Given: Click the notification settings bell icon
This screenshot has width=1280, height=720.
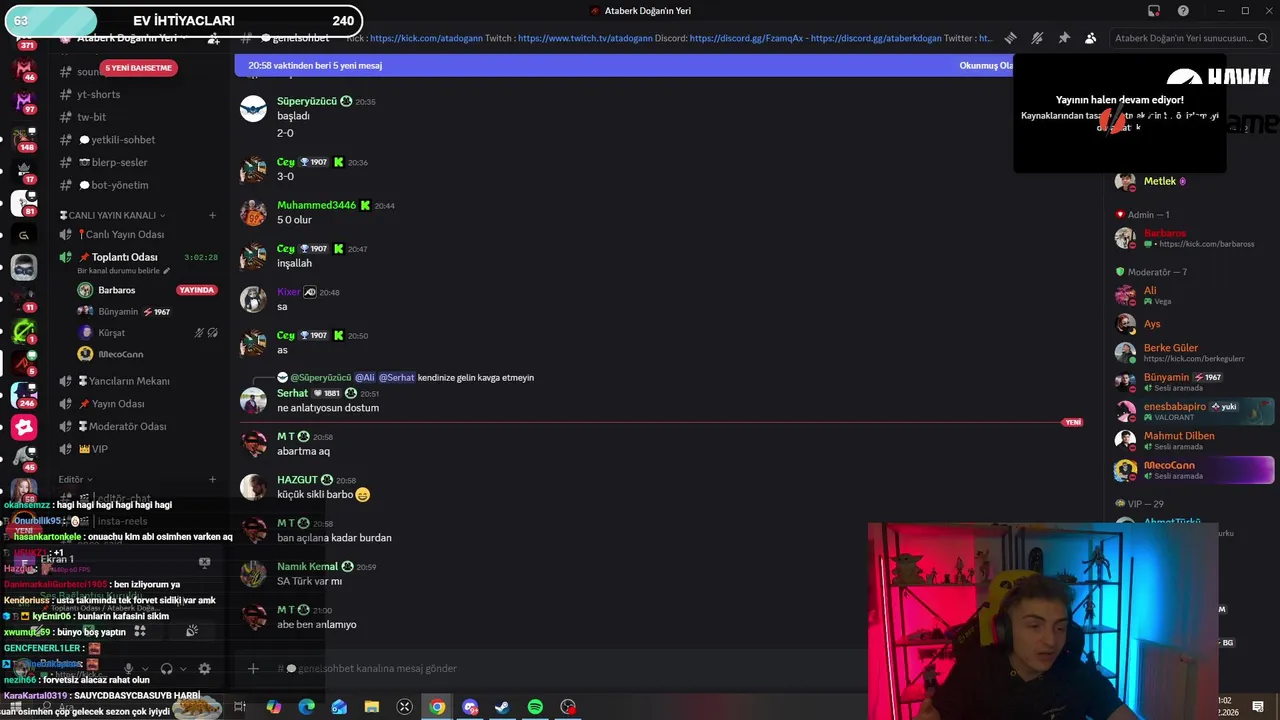Looking at the screenshot, I should tap(1037, 38).
